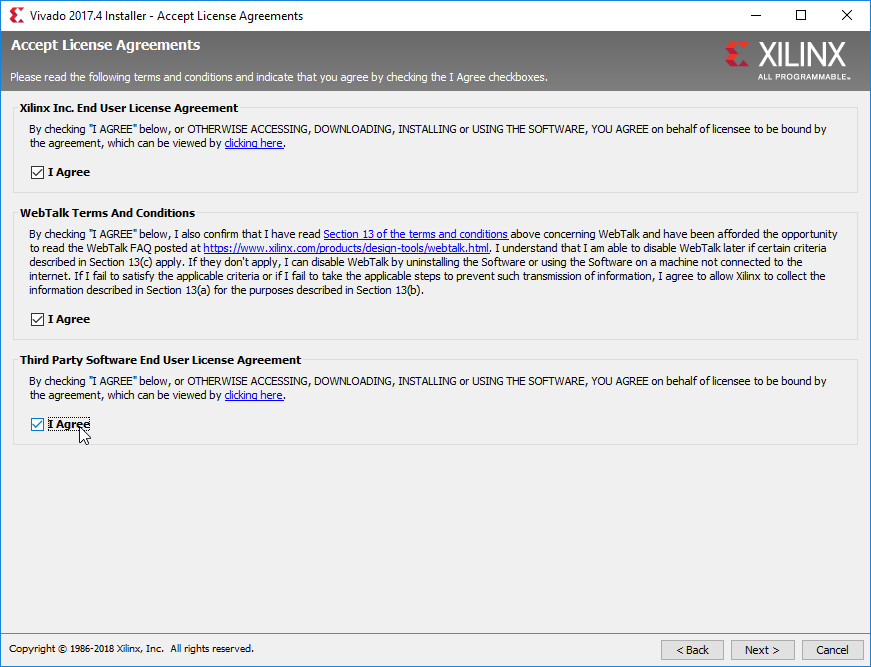Click the WebTalk Terms And Conditions heading
The image size is (871, 667).
(107, 213)
